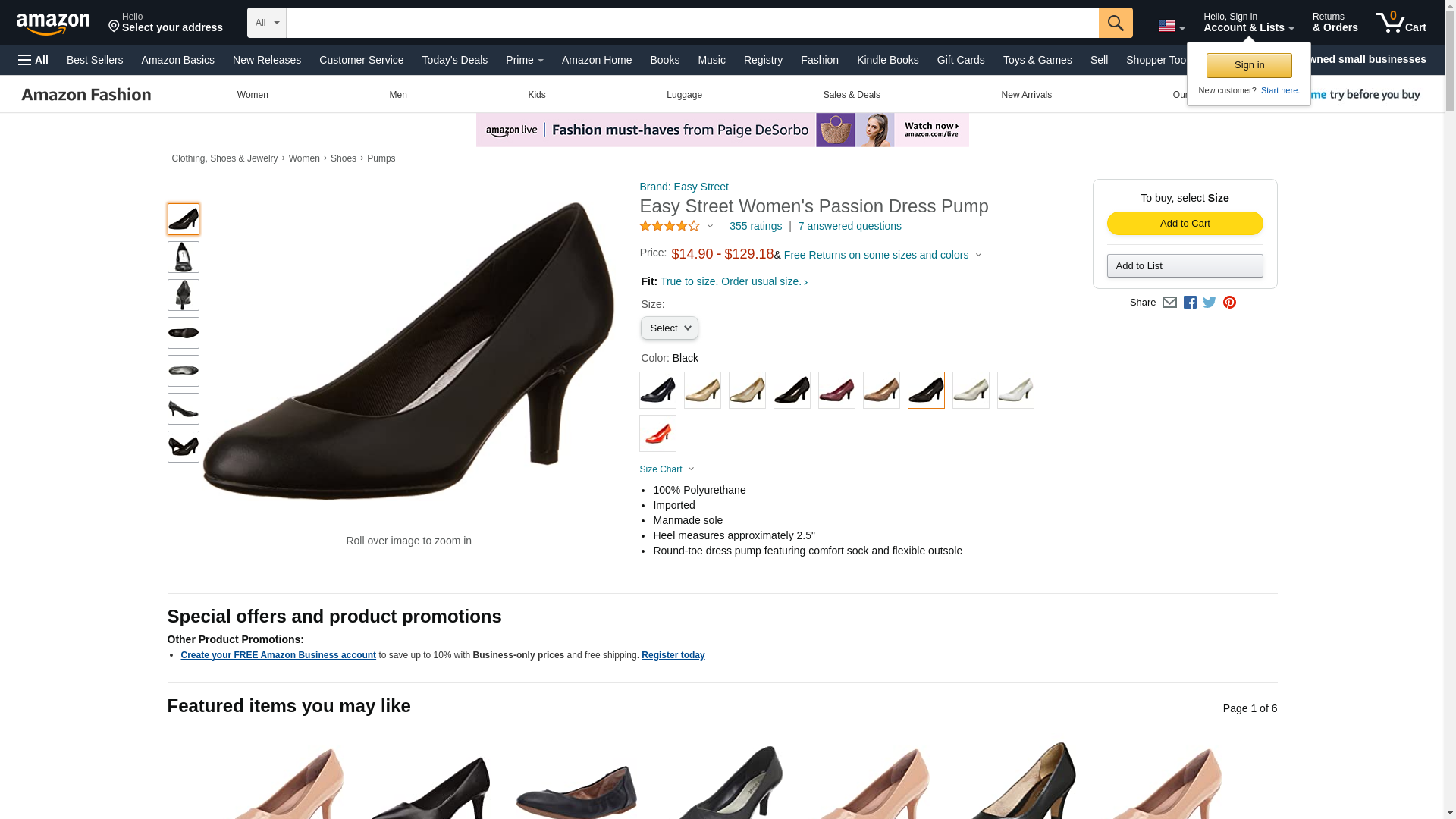
Task: Open the cart icon
Action: [x=1401, y=23]
